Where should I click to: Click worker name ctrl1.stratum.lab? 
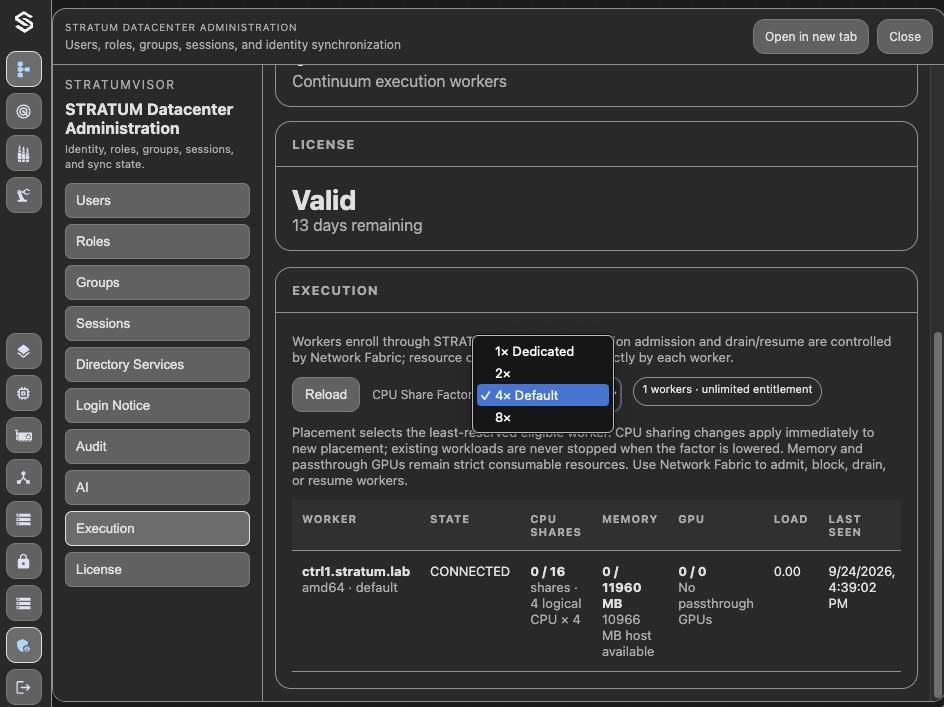point(356,572)
